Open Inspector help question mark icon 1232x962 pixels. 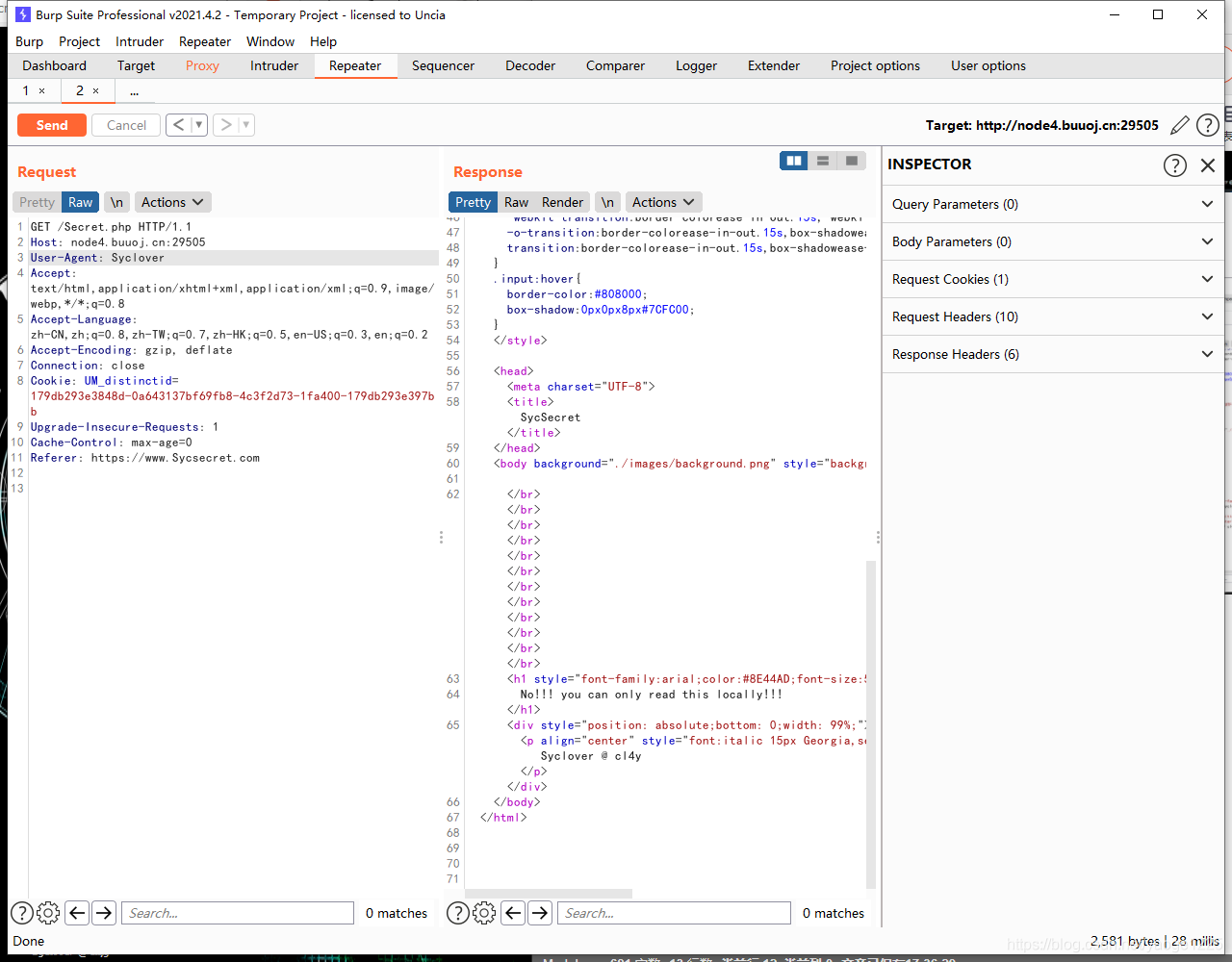click(x=1175, y=165)
